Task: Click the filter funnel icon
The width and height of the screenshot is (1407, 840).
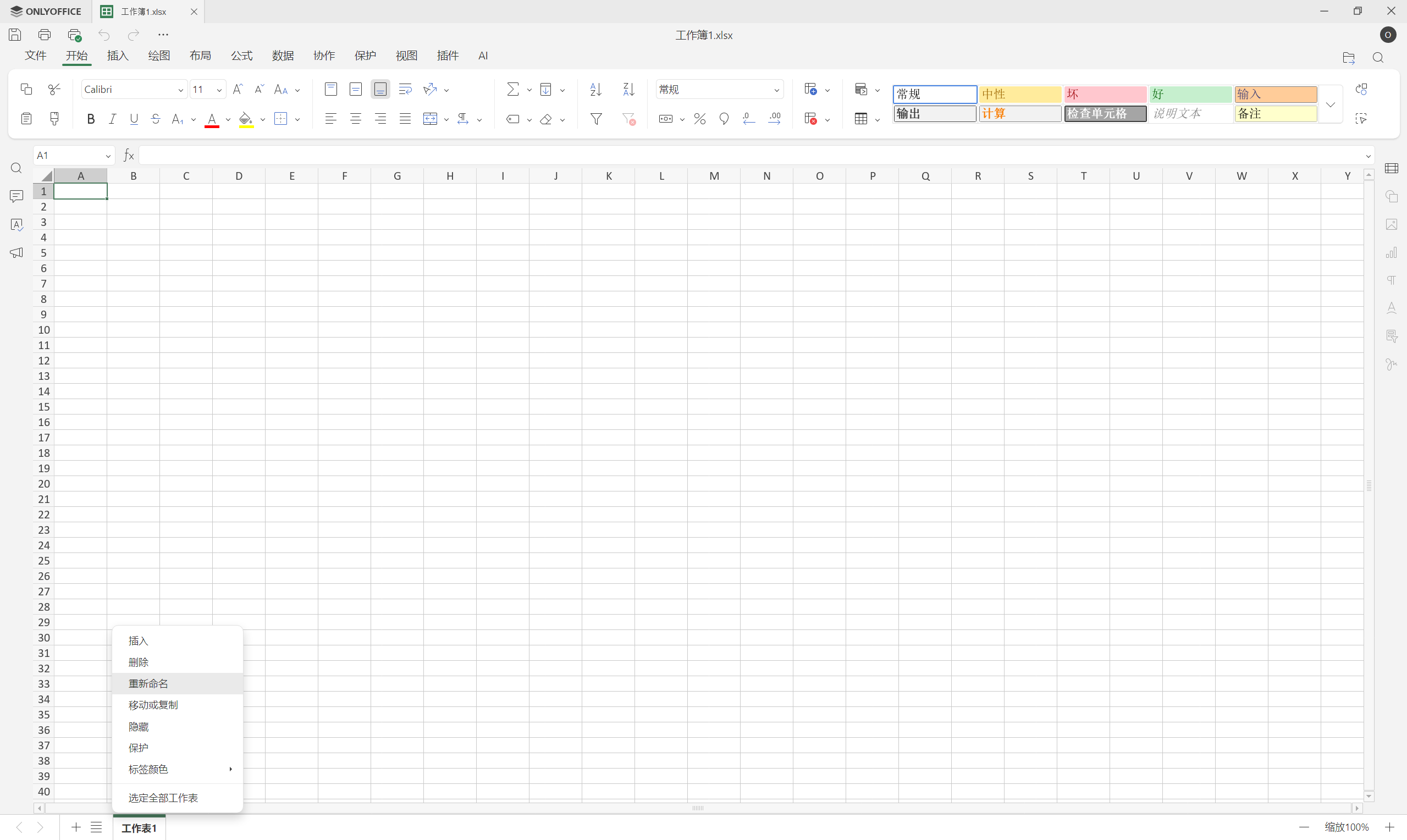Action: coord(596,119)
